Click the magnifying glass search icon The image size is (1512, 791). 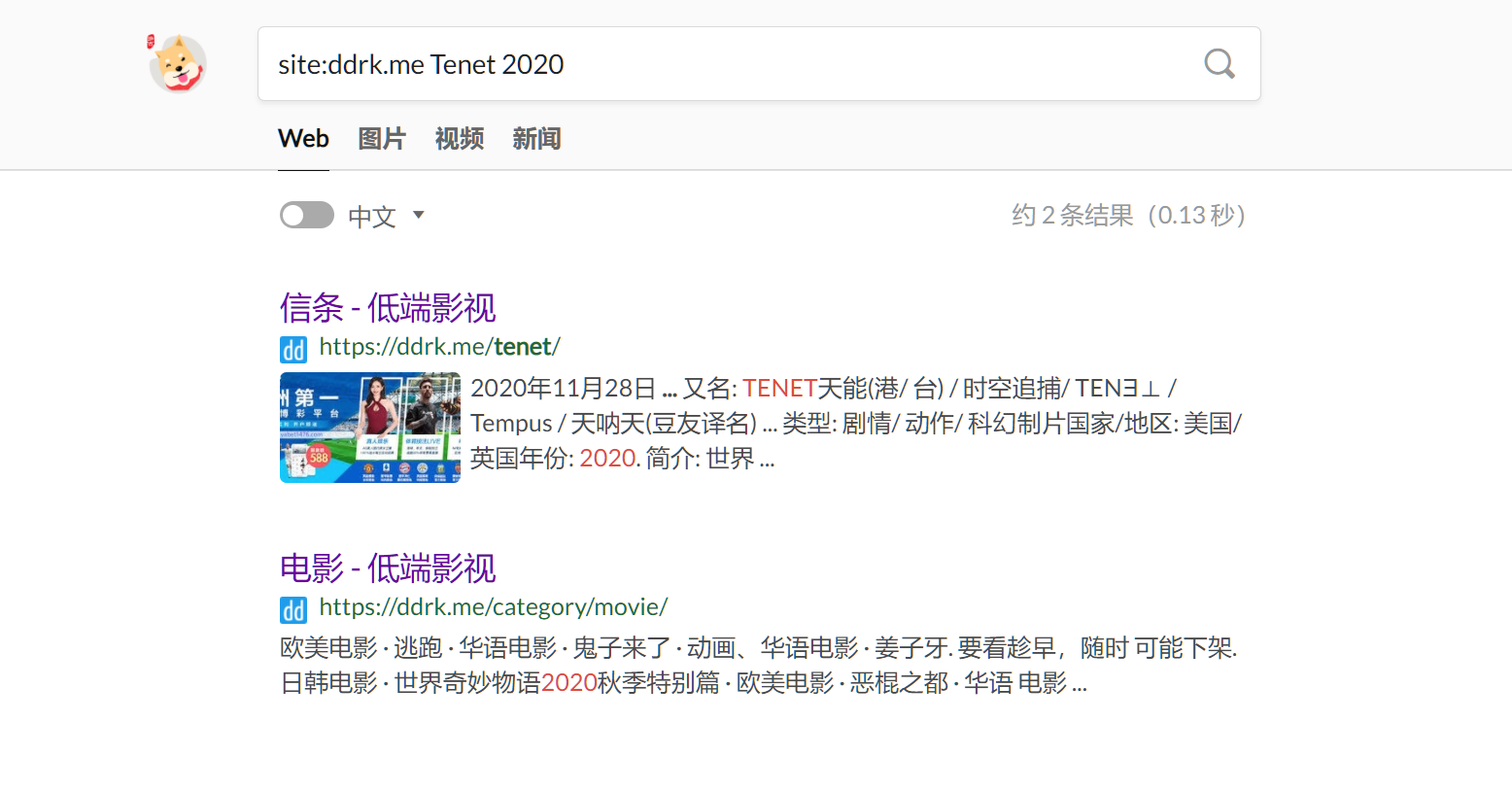click(1220, 64)
